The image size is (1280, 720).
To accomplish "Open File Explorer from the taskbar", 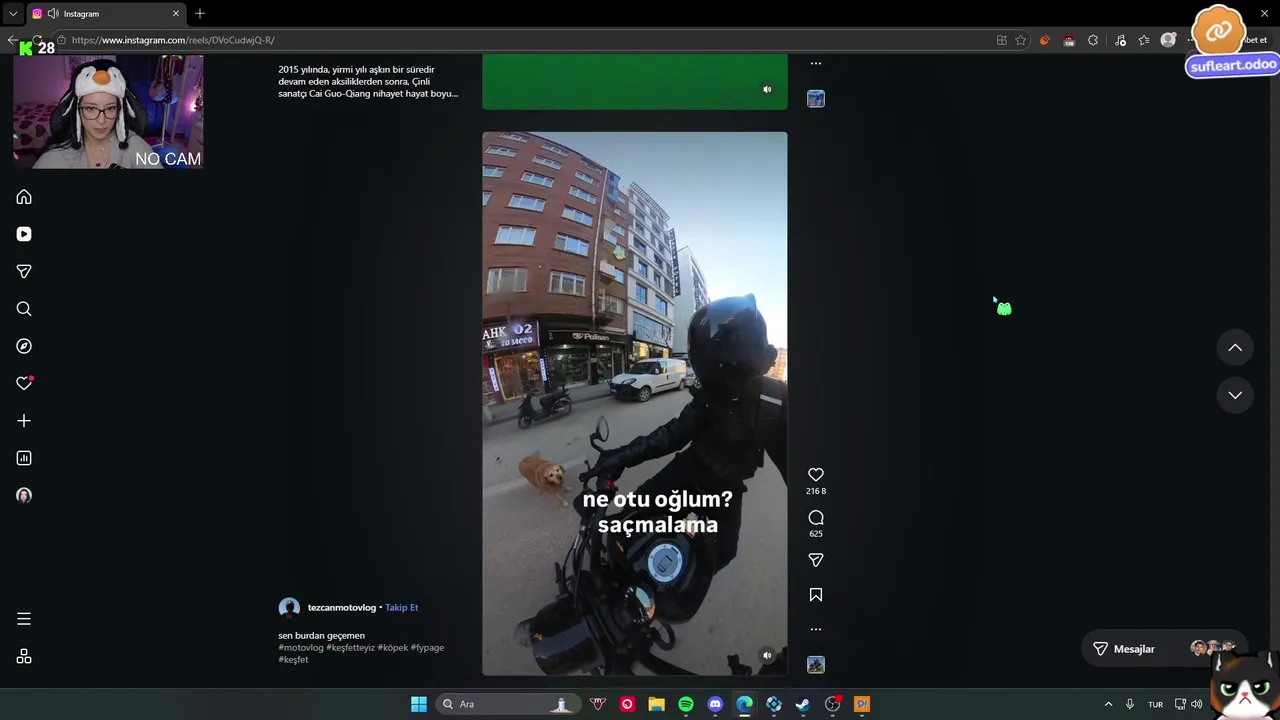I will click(656, 704).
